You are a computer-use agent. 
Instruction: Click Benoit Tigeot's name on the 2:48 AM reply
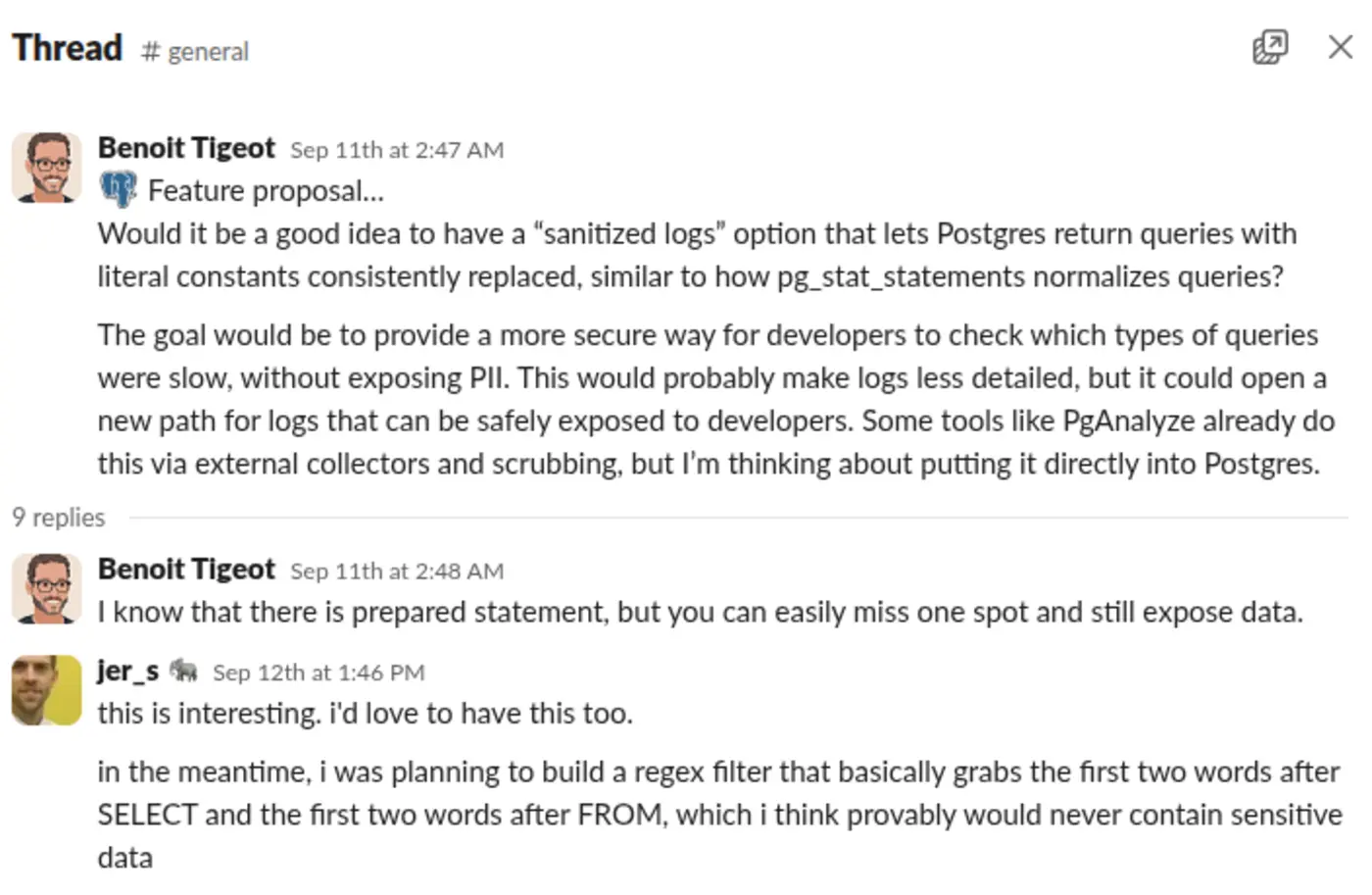coord(186,570)
